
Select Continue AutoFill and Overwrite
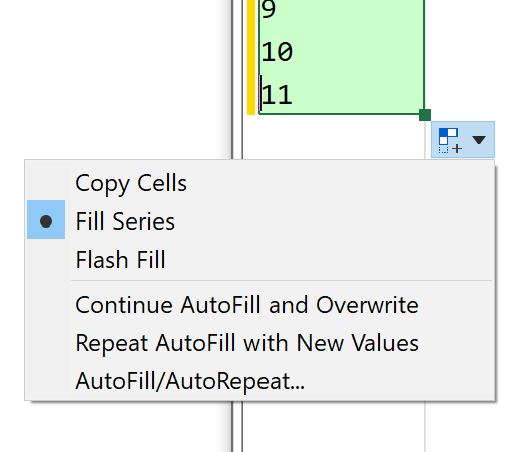247,305
